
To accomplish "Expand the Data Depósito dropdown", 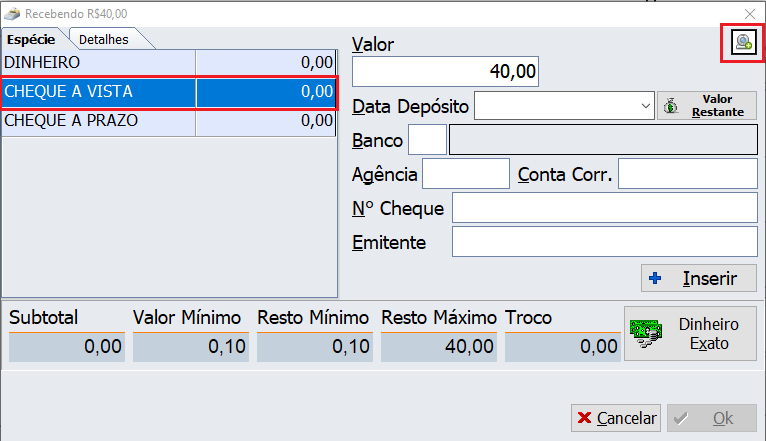I will click(x=644, y=106).
